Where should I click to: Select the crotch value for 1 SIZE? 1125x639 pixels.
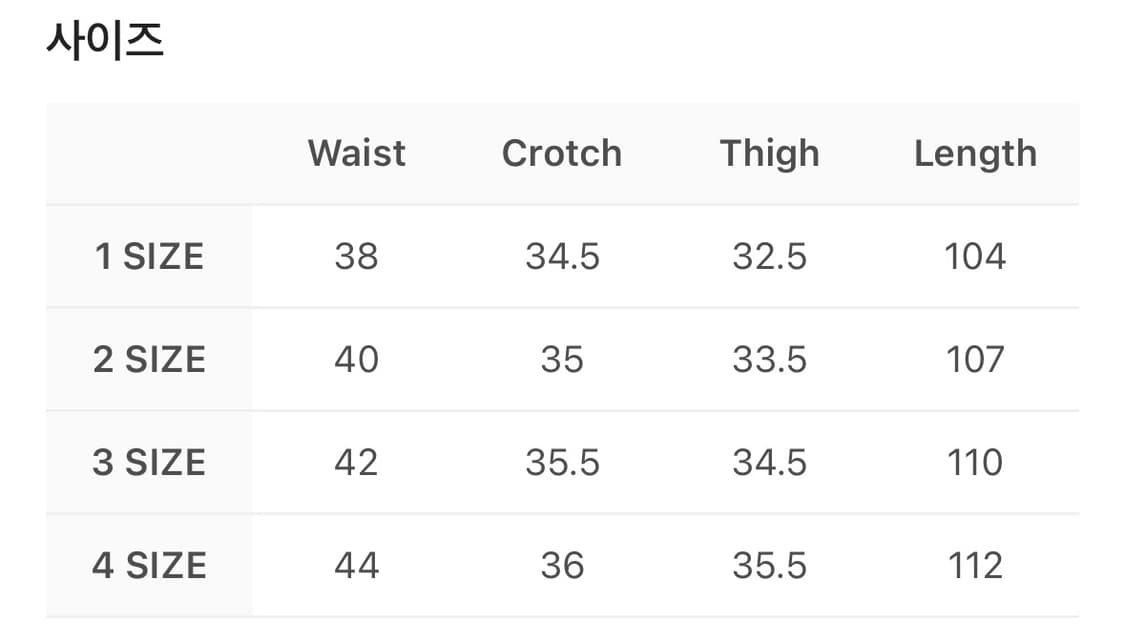click(x=562, y=257)
